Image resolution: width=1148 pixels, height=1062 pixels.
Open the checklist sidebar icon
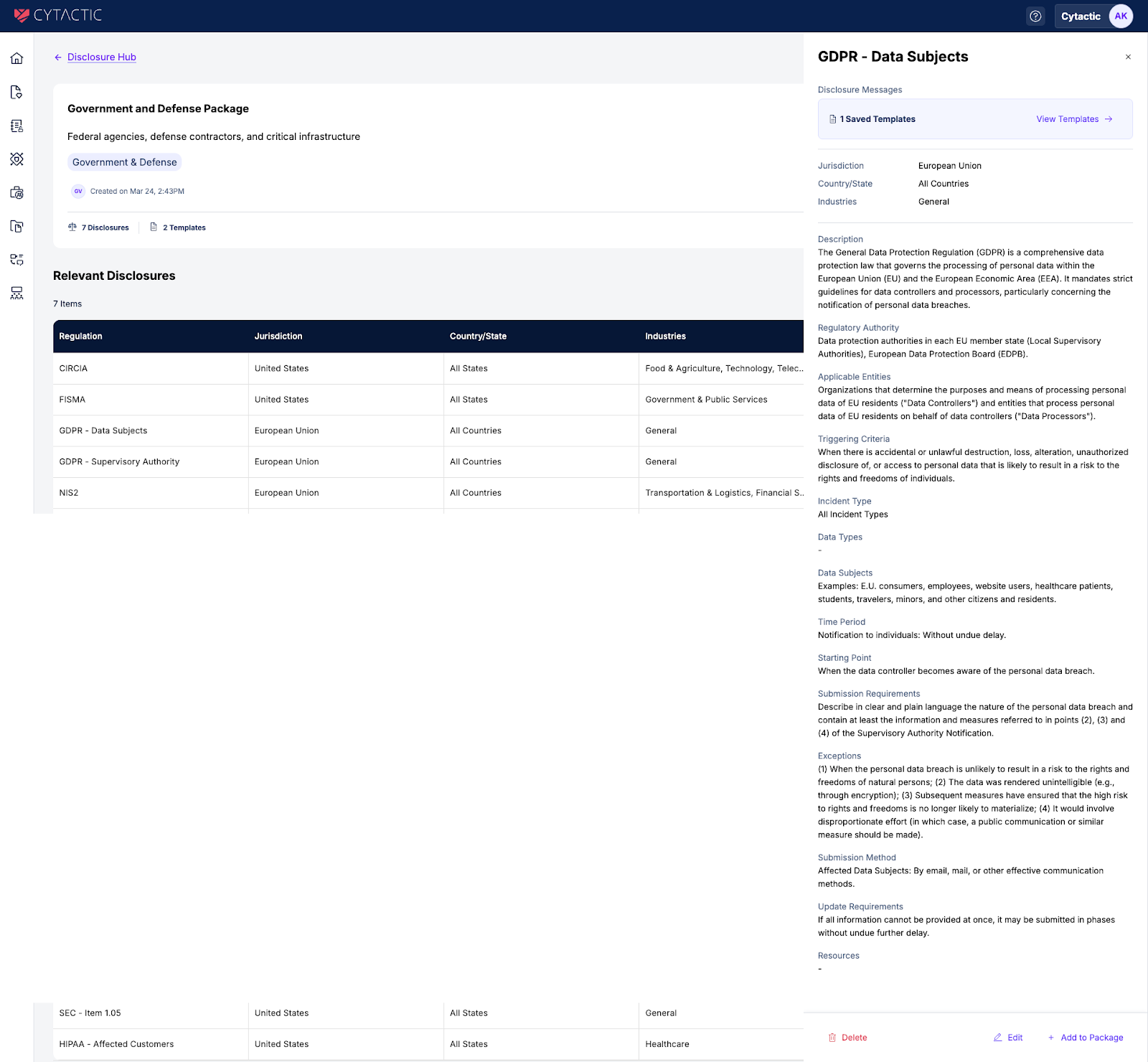click(17, 126)
